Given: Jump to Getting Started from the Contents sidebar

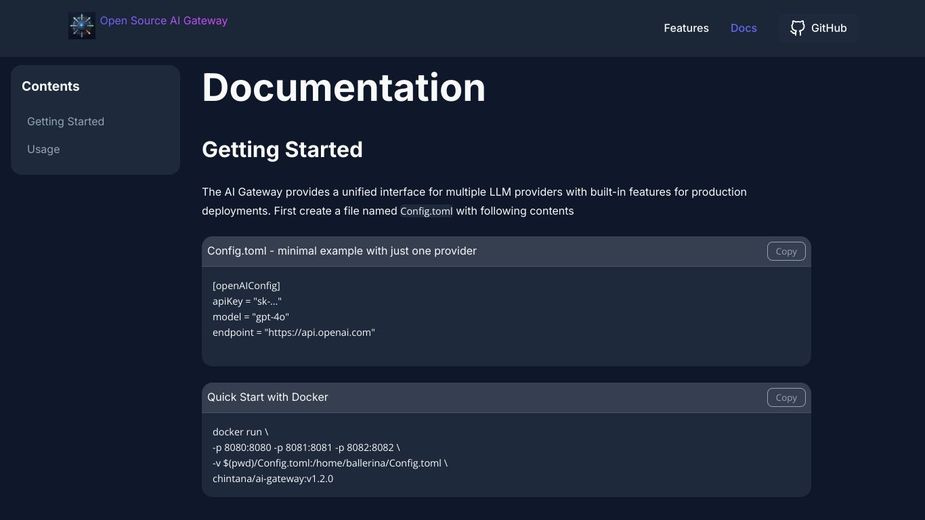Looking at the screenshot, I should click(66, 122).
